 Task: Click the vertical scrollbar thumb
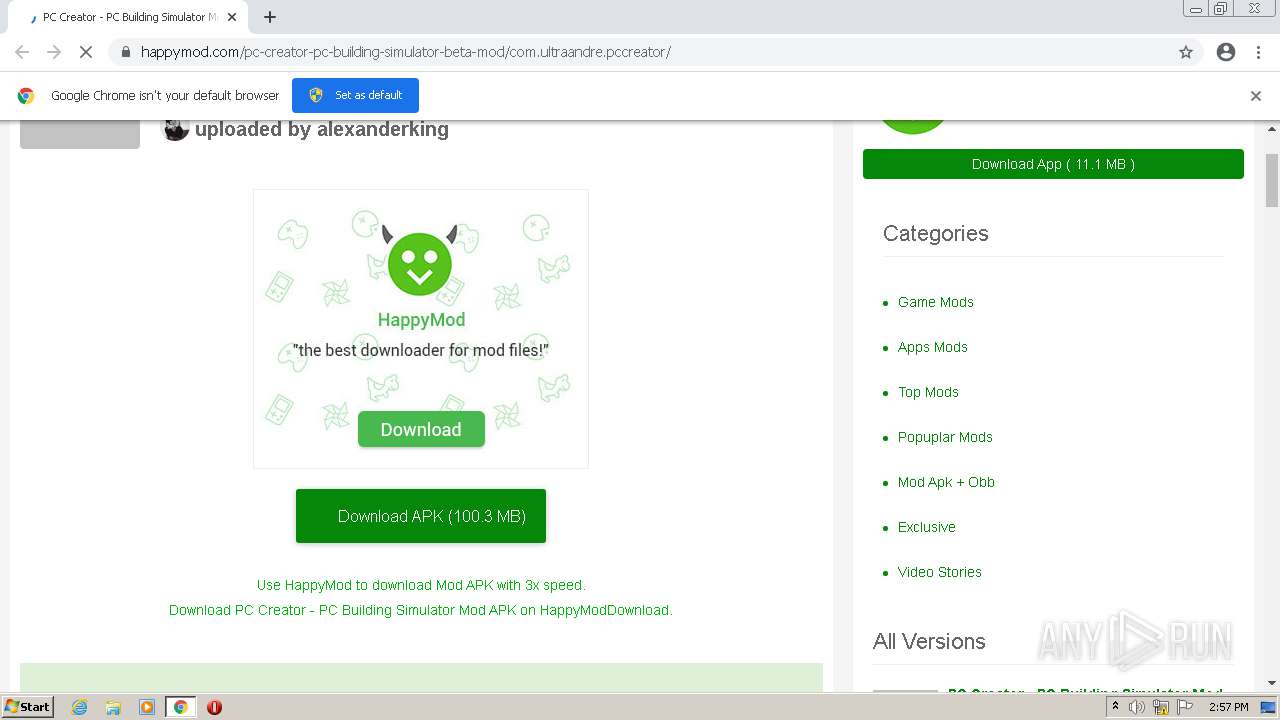click(x=1272, y=180)
